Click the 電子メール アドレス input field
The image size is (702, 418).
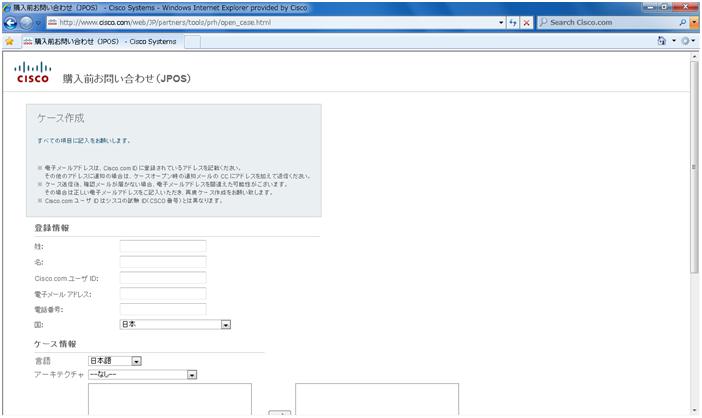[163, 294]
